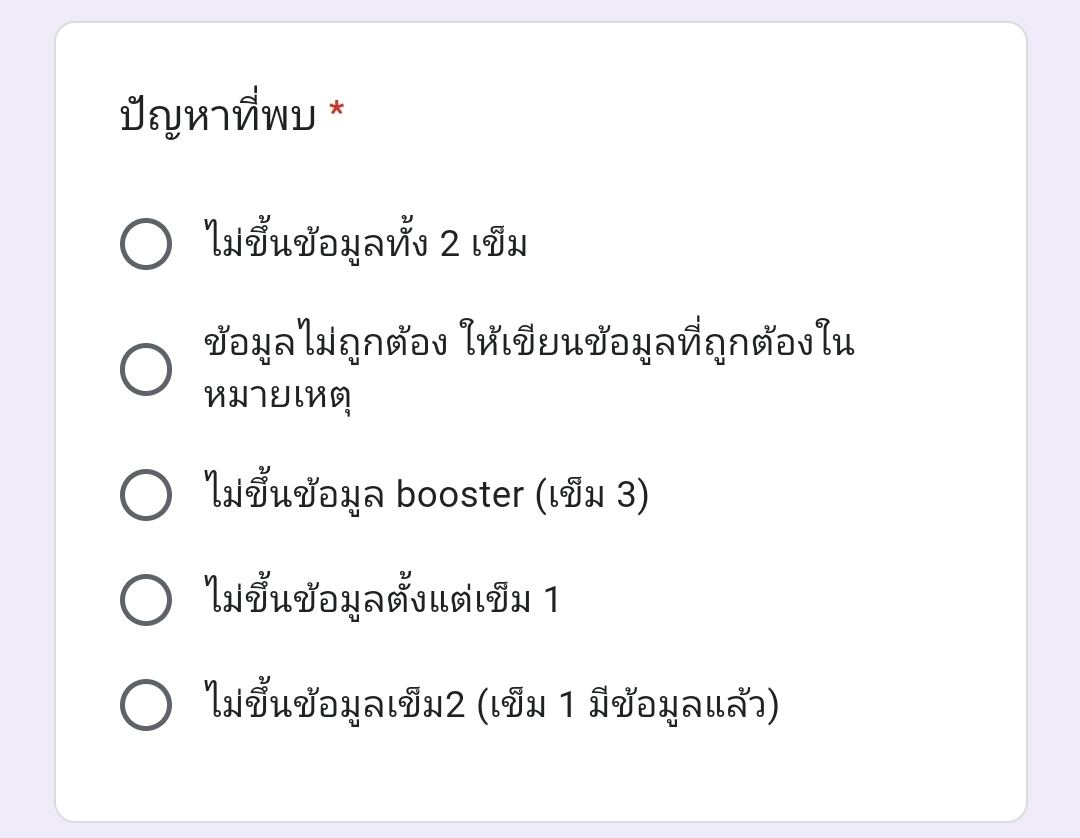Viewport: 1080px width, 838px height.
Task: Click the label text ไม่ขึ้นข้อมูลทั้ง 2 เข็ม
Action: click(366, 242)
